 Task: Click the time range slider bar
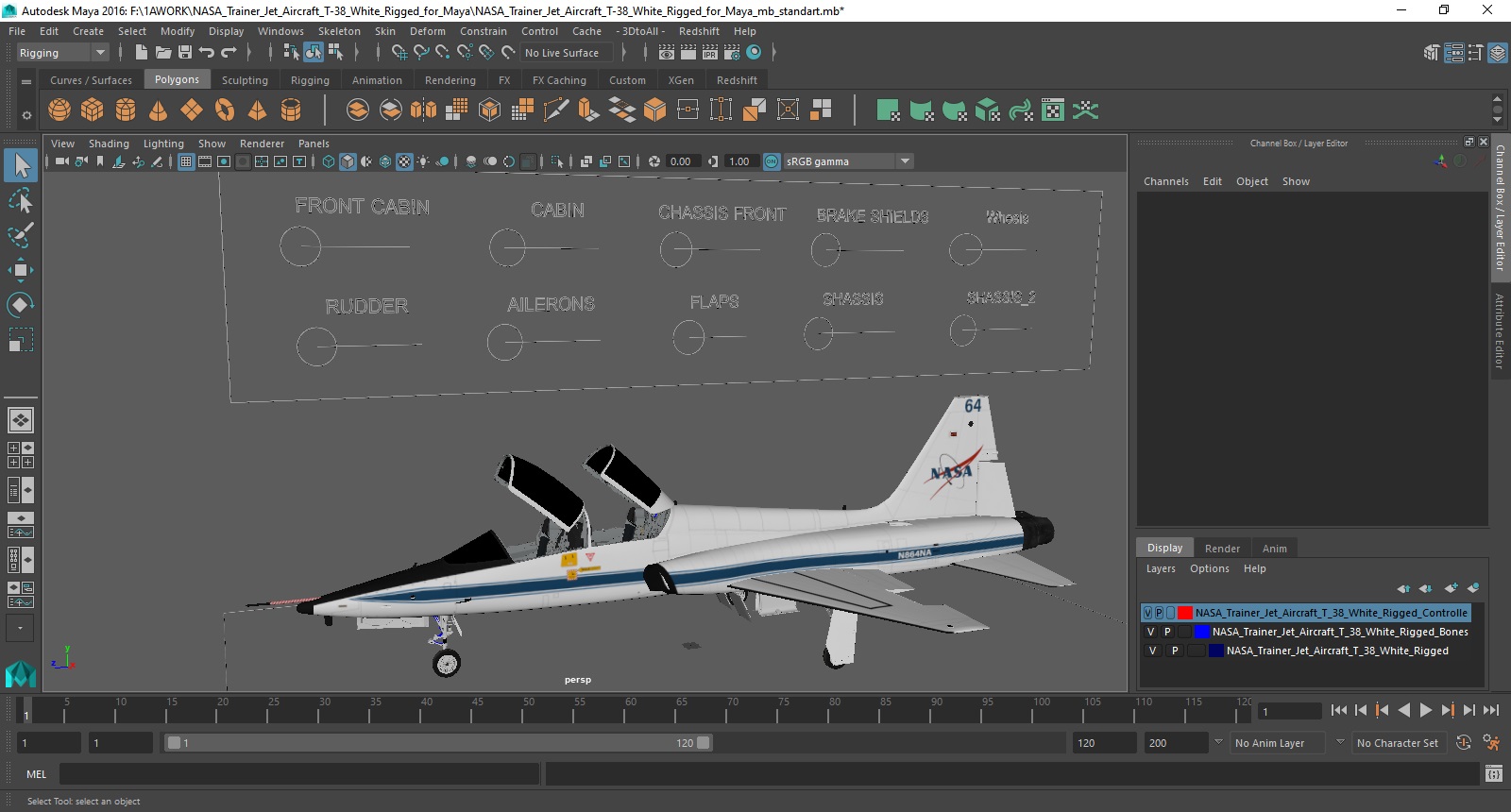(439, 743)
